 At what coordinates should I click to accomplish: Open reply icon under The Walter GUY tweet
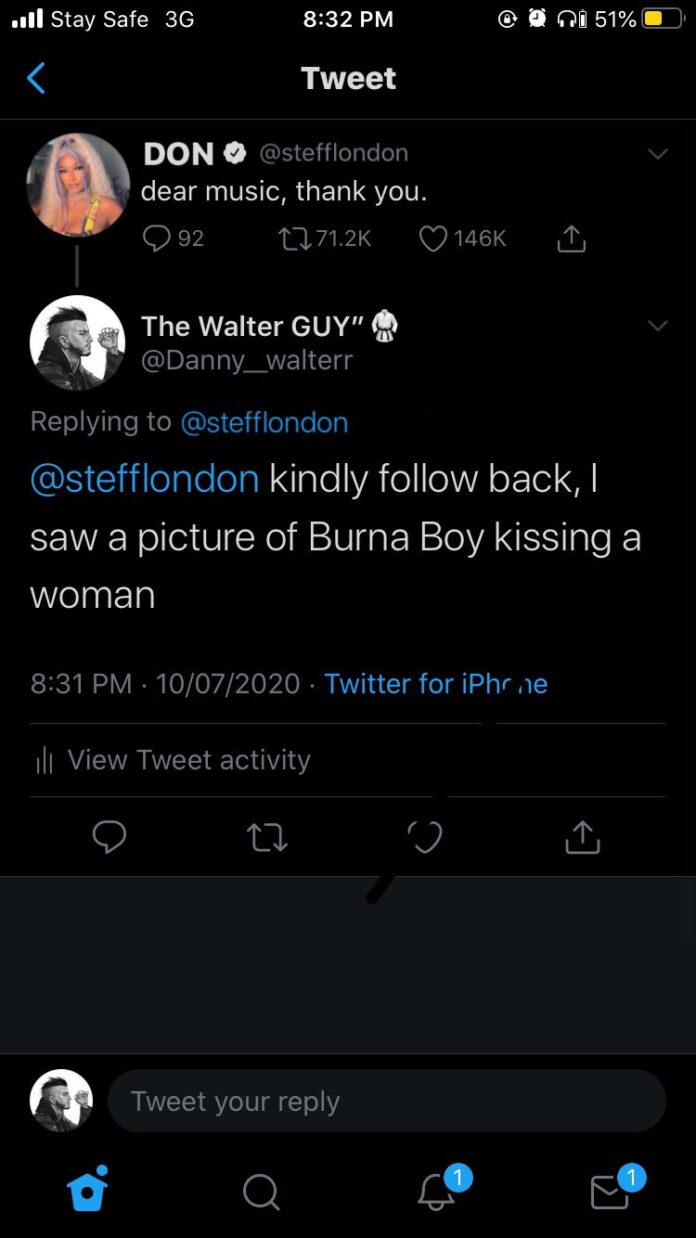109,838
